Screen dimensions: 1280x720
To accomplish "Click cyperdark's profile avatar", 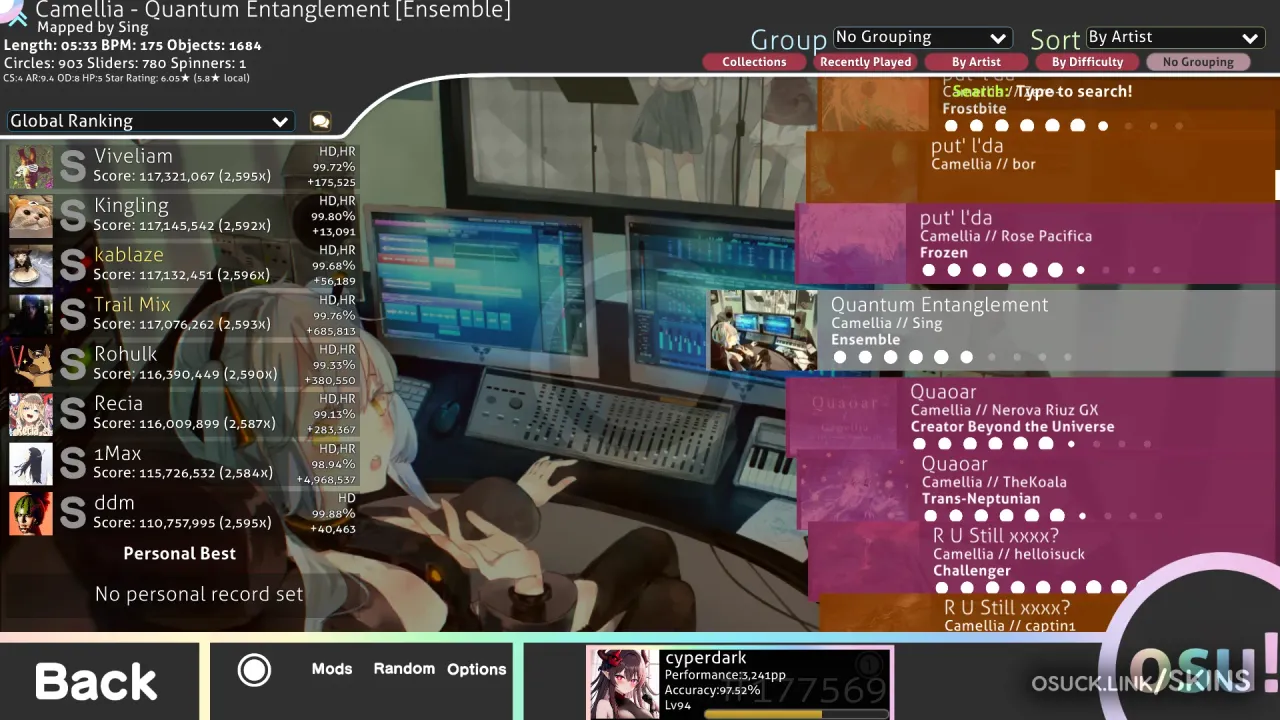I will pyautogui.click(x=624, y=684).
